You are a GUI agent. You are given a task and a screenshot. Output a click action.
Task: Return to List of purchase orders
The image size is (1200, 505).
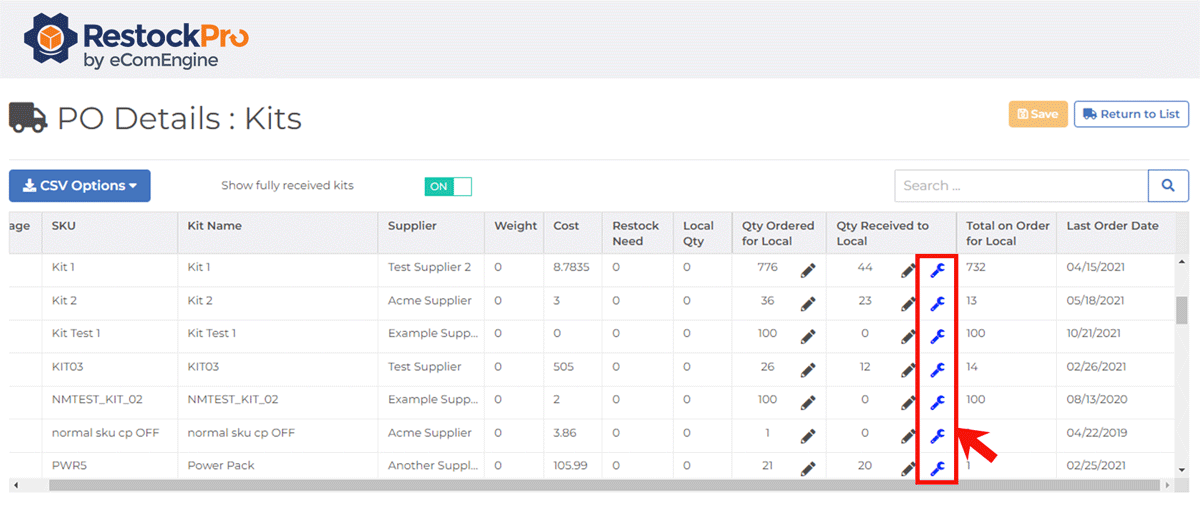coord(1131,114)
